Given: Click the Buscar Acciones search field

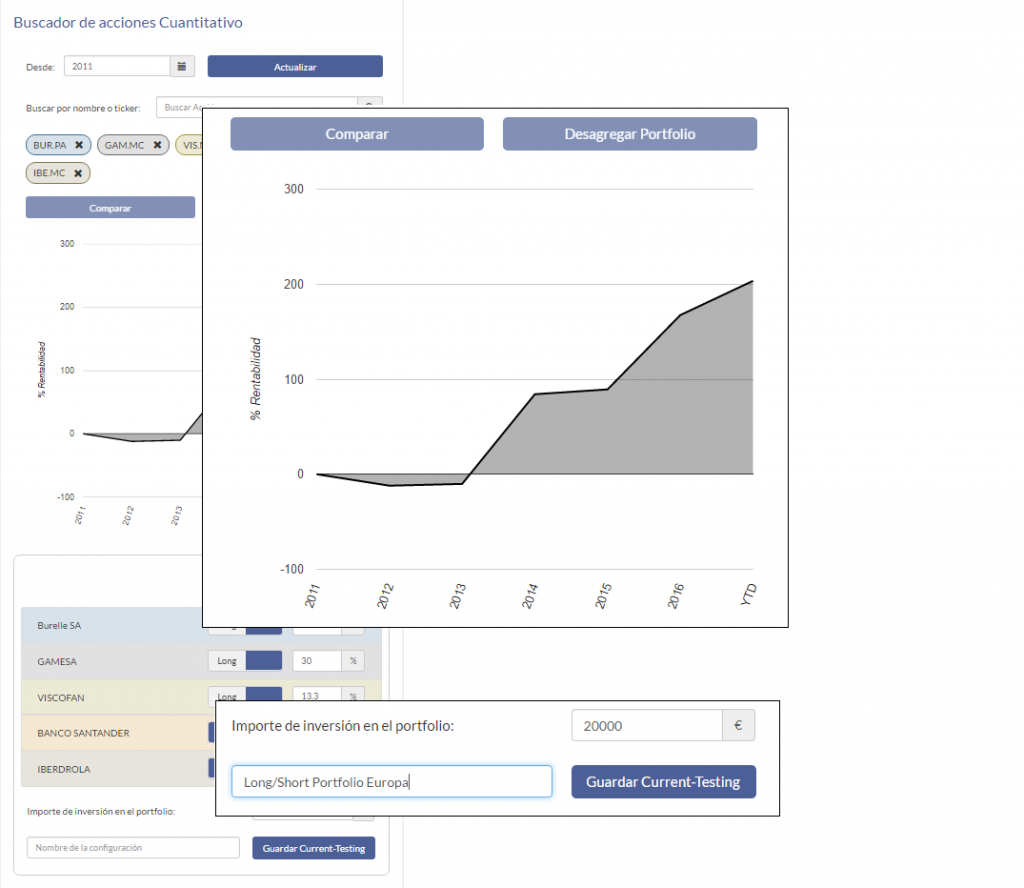Looking at the screenshot, I should [256, 107].
